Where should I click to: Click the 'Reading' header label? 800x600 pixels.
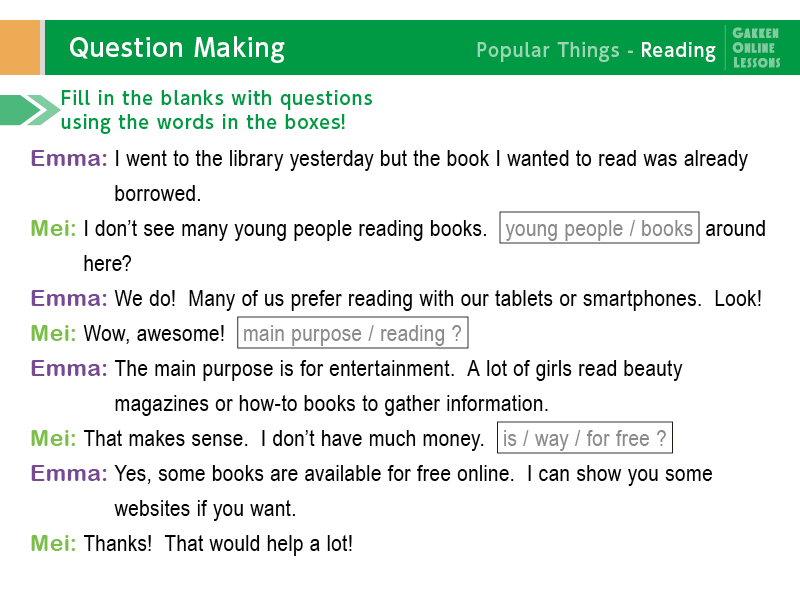click(678, 50)
